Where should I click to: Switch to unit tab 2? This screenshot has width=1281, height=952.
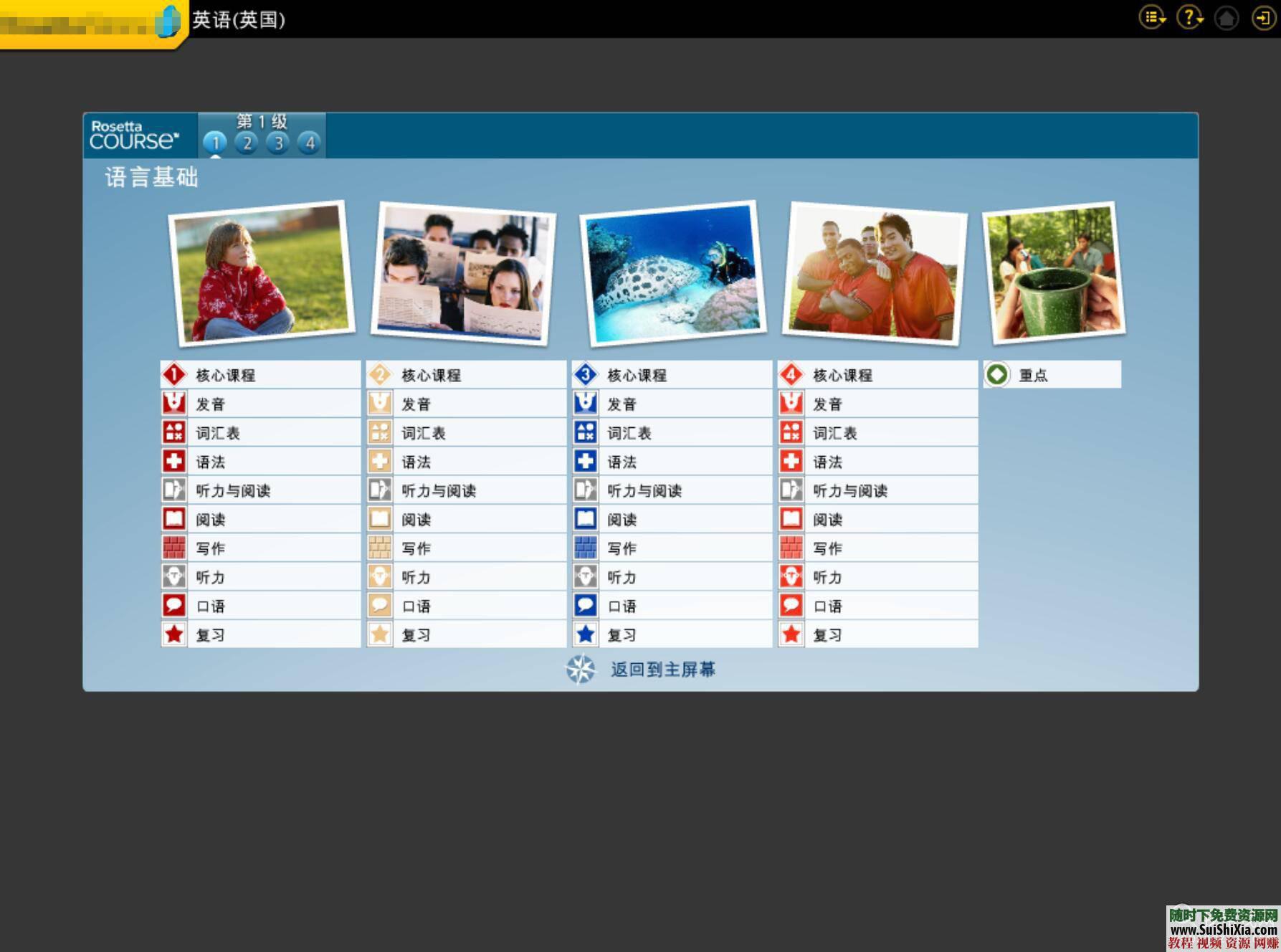tap(247, 143)
